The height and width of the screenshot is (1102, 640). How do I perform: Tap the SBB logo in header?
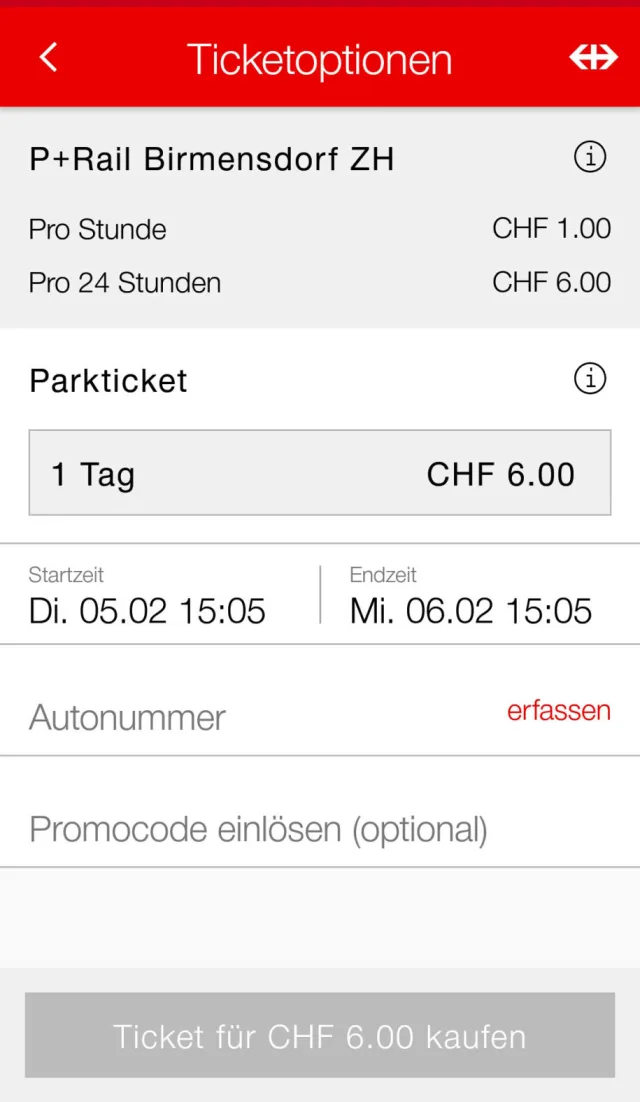point(593,58)
